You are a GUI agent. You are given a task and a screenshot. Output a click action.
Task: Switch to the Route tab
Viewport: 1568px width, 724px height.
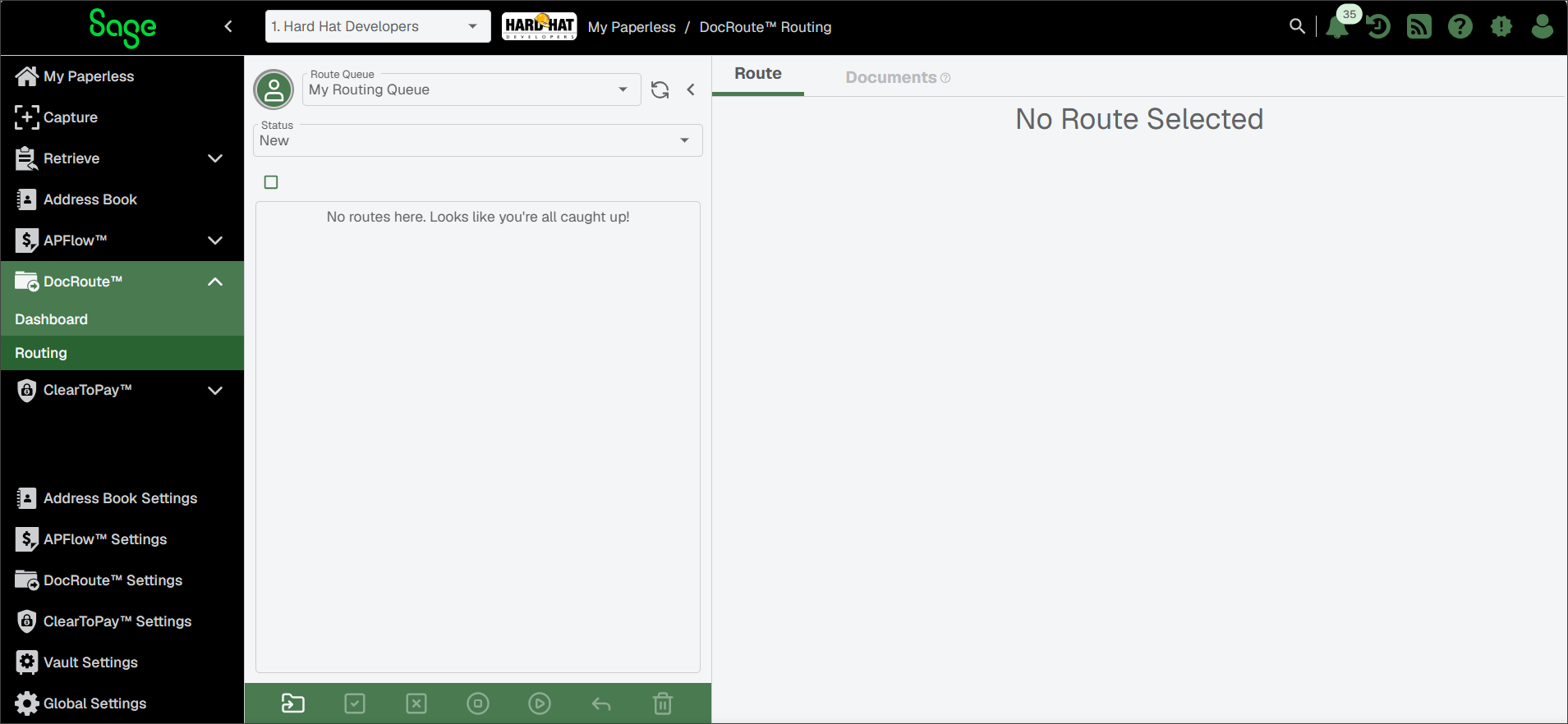coord(758,74)
